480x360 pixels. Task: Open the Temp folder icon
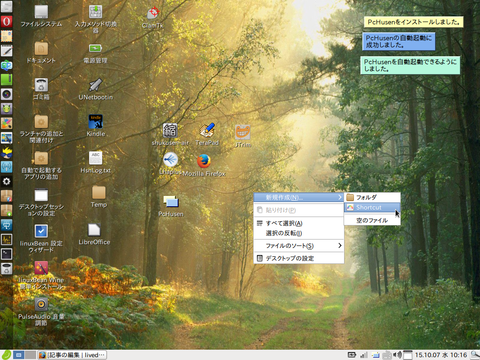click(x=99, y=193)
